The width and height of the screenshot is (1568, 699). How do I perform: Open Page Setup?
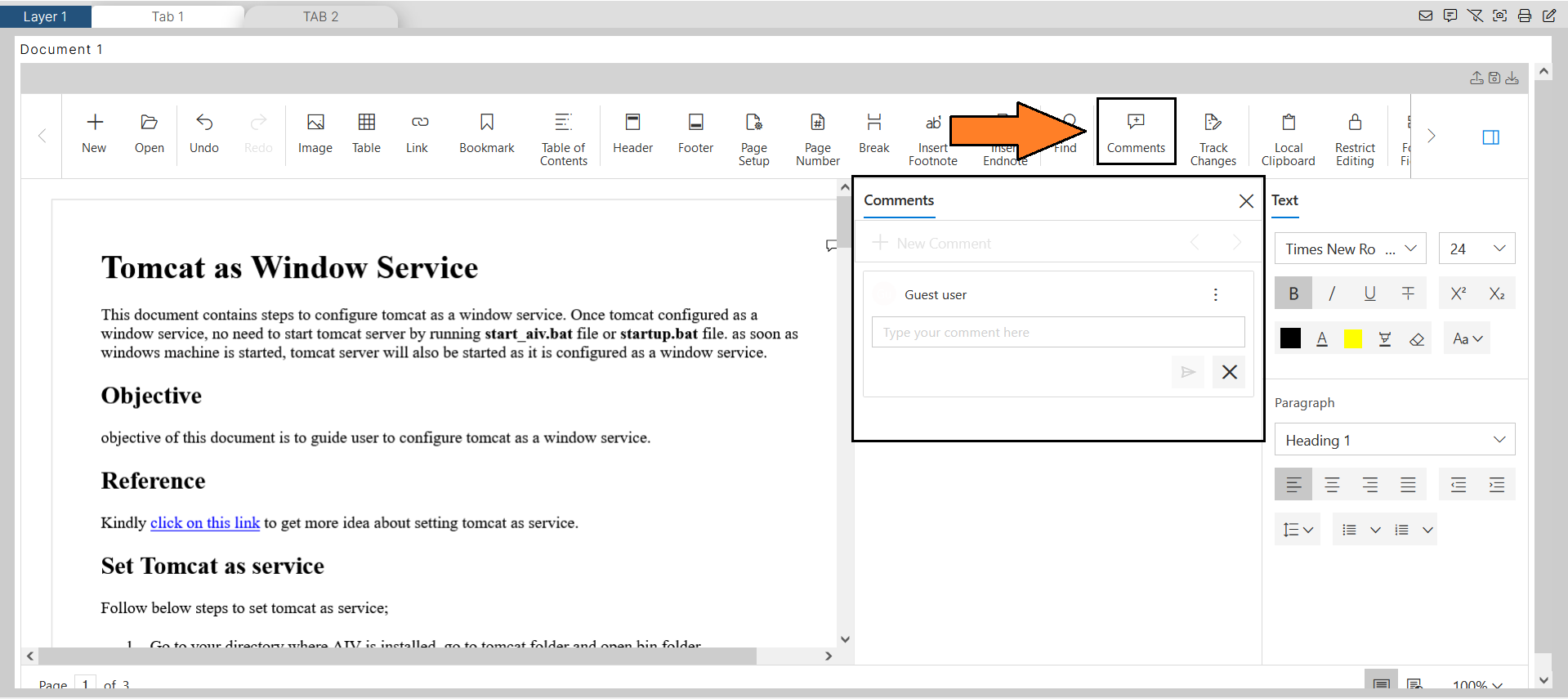pos(754,139)
